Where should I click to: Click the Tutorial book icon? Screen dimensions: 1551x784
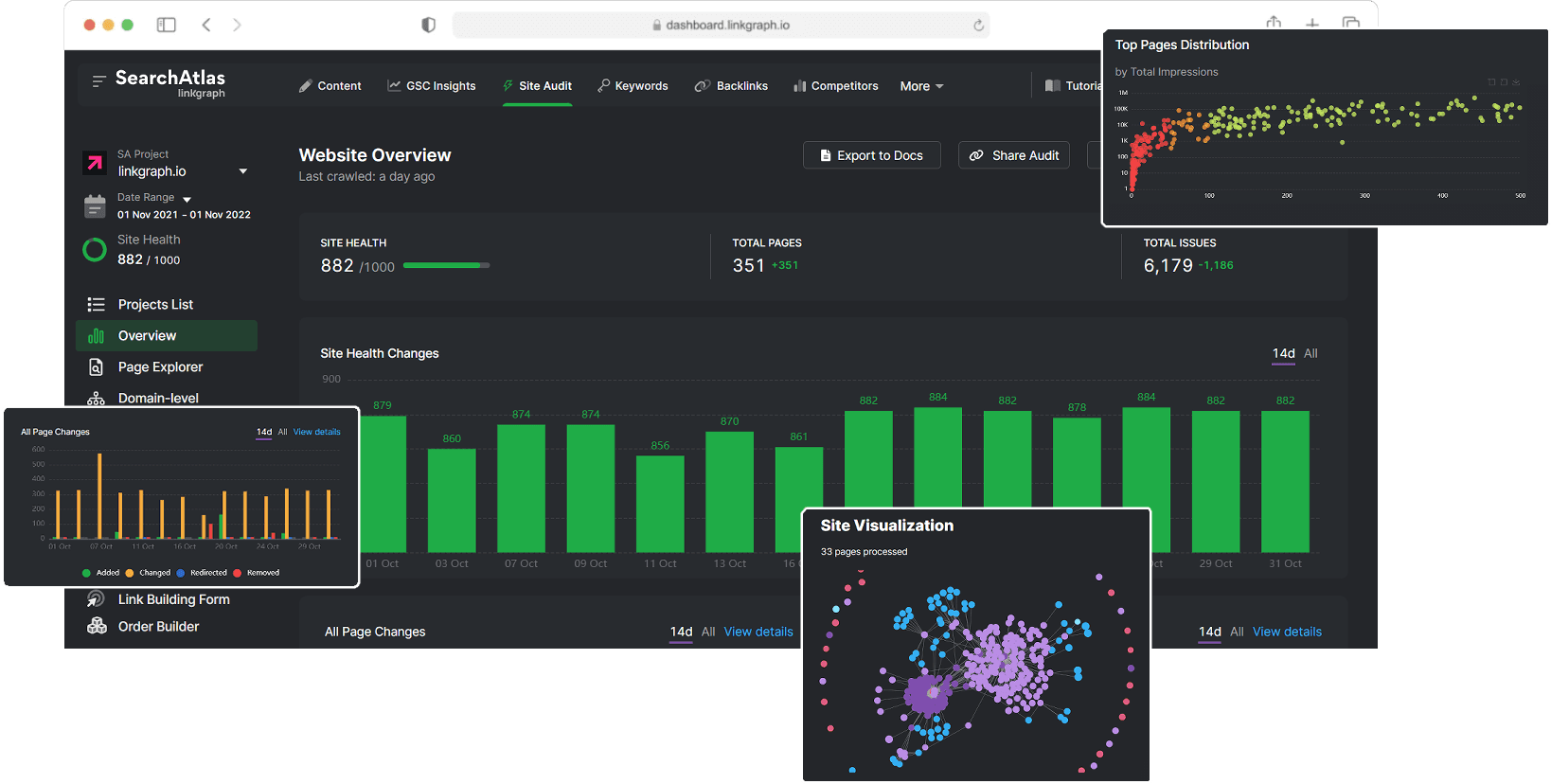pos(1052,86)
